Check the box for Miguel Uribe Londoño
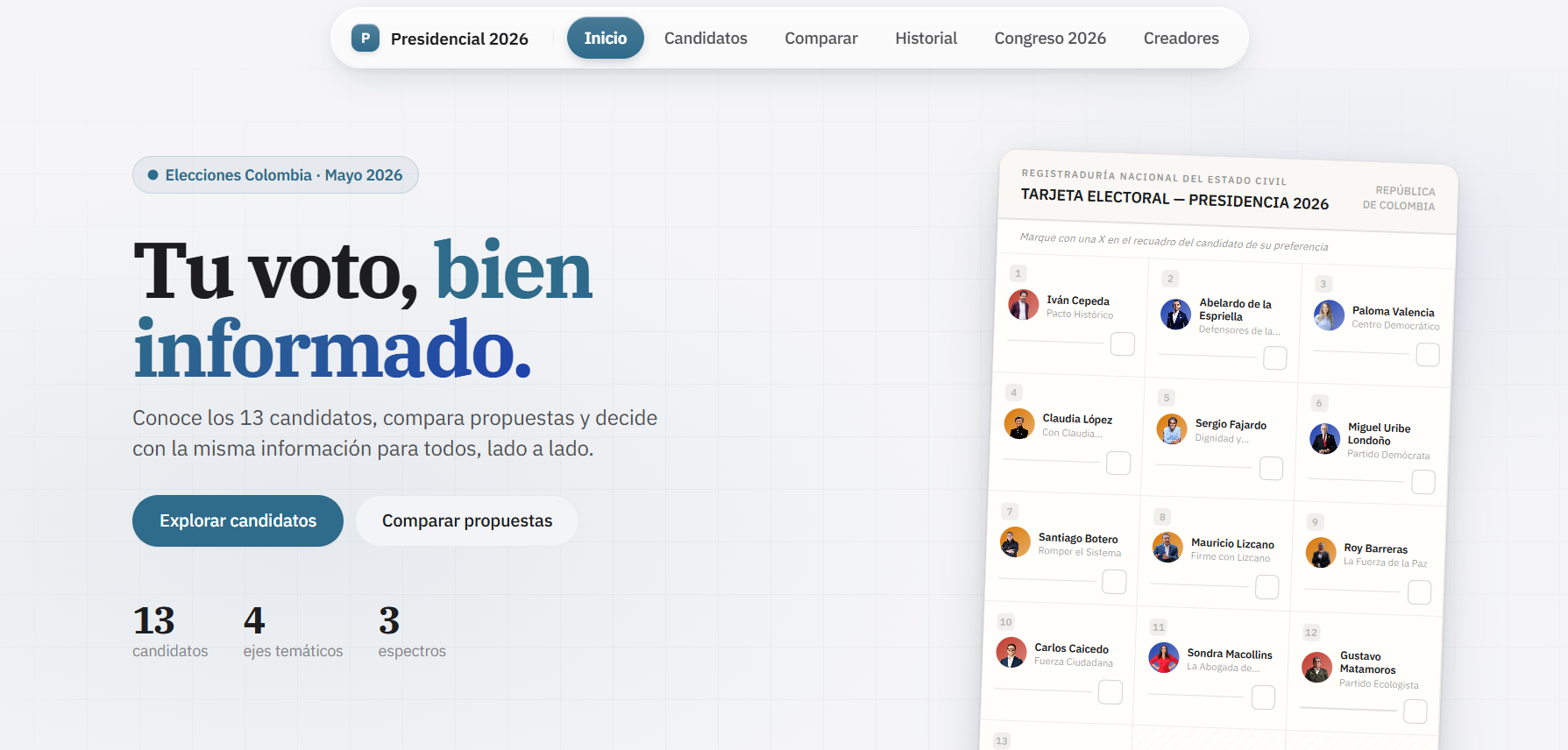This screenshot has width=1568, height=750. (x=1423, y=482)
